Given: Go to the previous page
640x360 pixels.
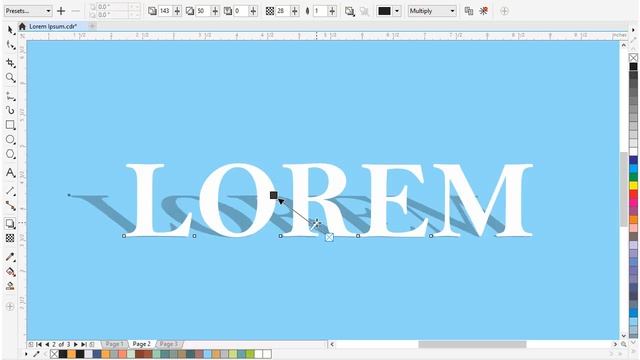Looking at the screenshot, I should (x=47, y=344).
